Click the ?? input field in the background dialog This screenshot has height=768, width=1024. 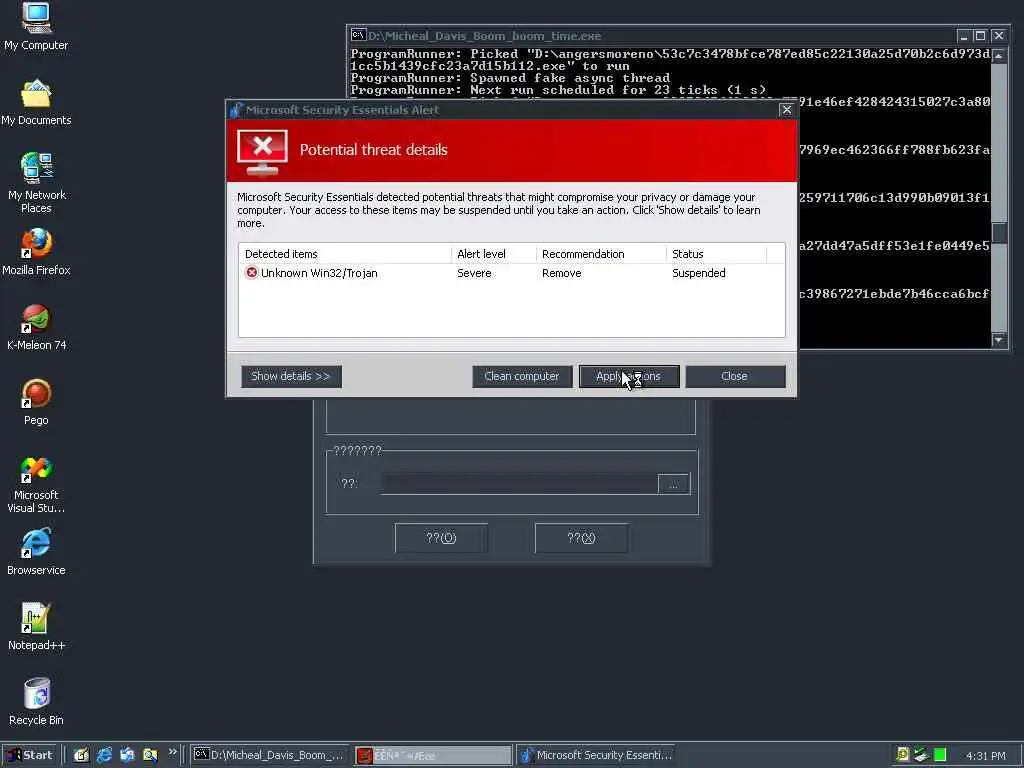519,484
